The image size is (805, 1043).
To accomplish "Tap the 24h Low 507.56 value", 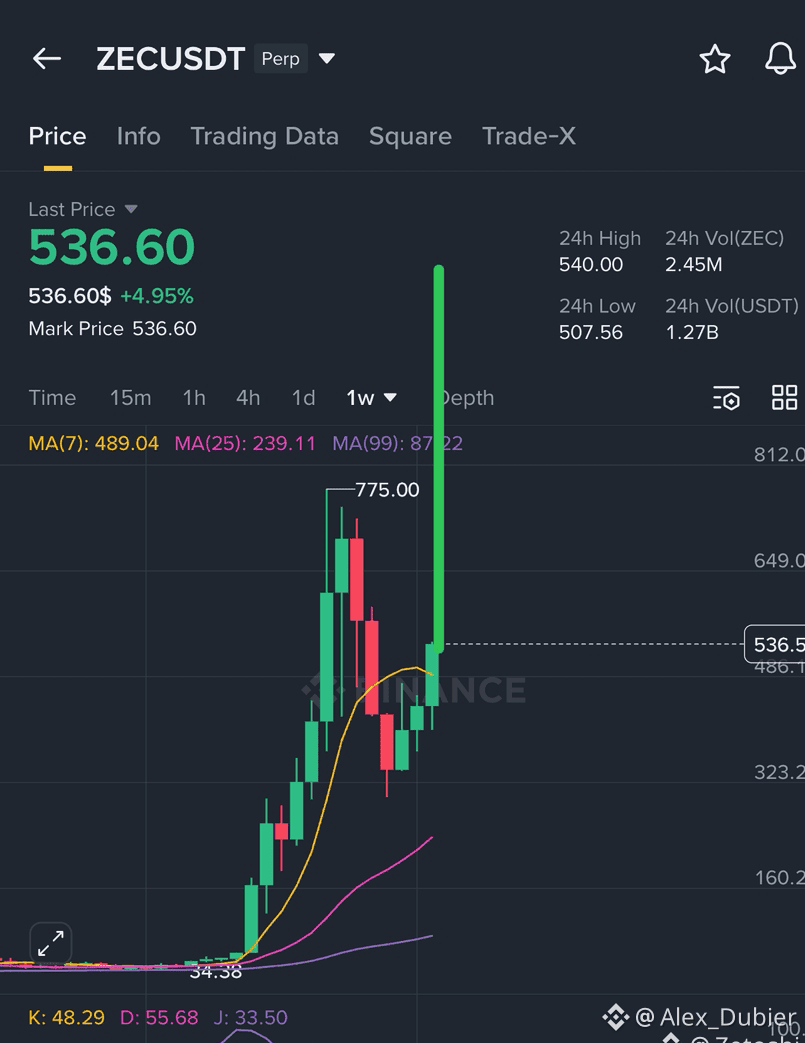I will (591, 333).
